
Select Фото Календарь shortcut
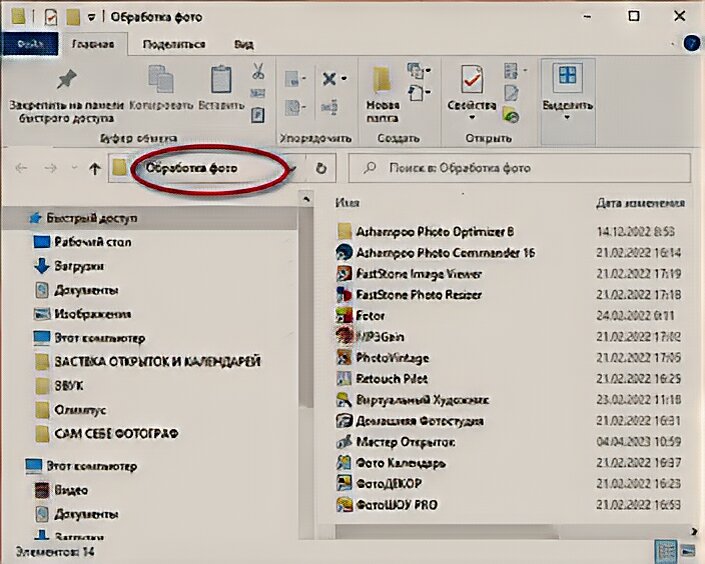point(391,463)
